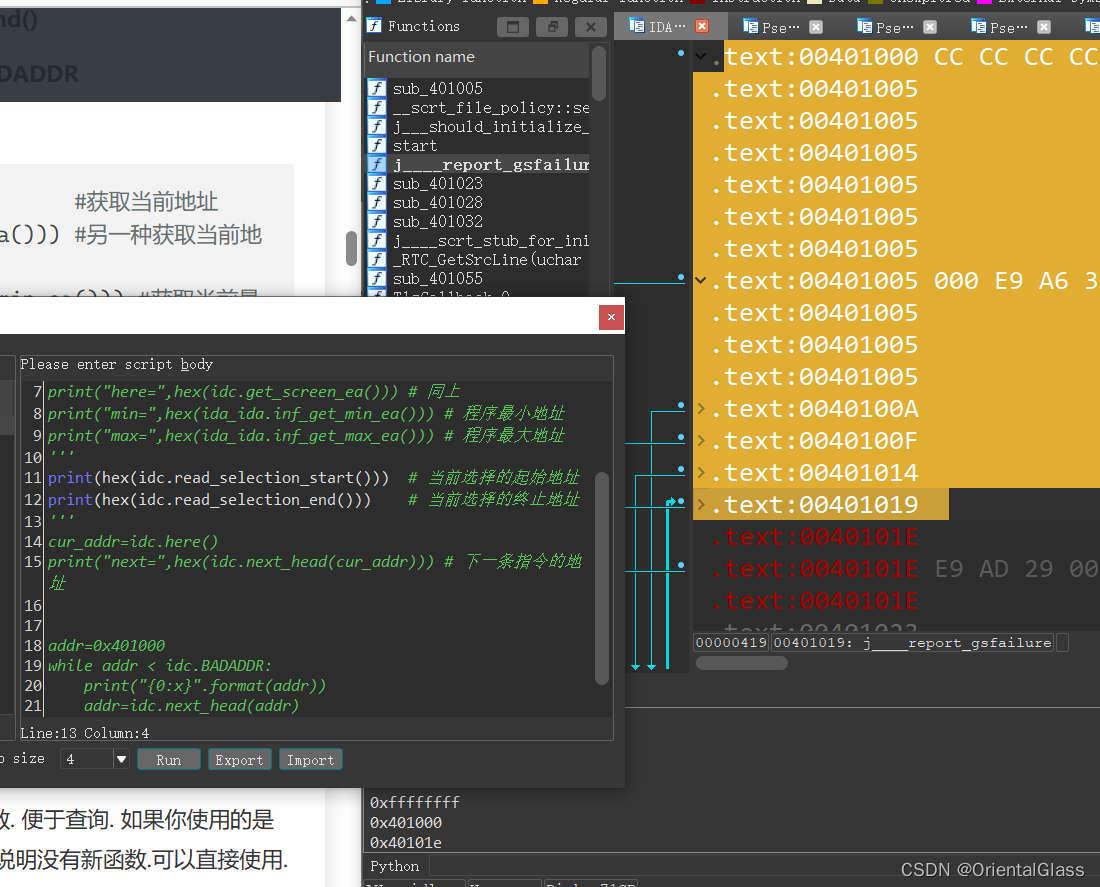Screen dimensions: 1100x887
Task: Click the f icon beside sub_401005
Action: 375,88
